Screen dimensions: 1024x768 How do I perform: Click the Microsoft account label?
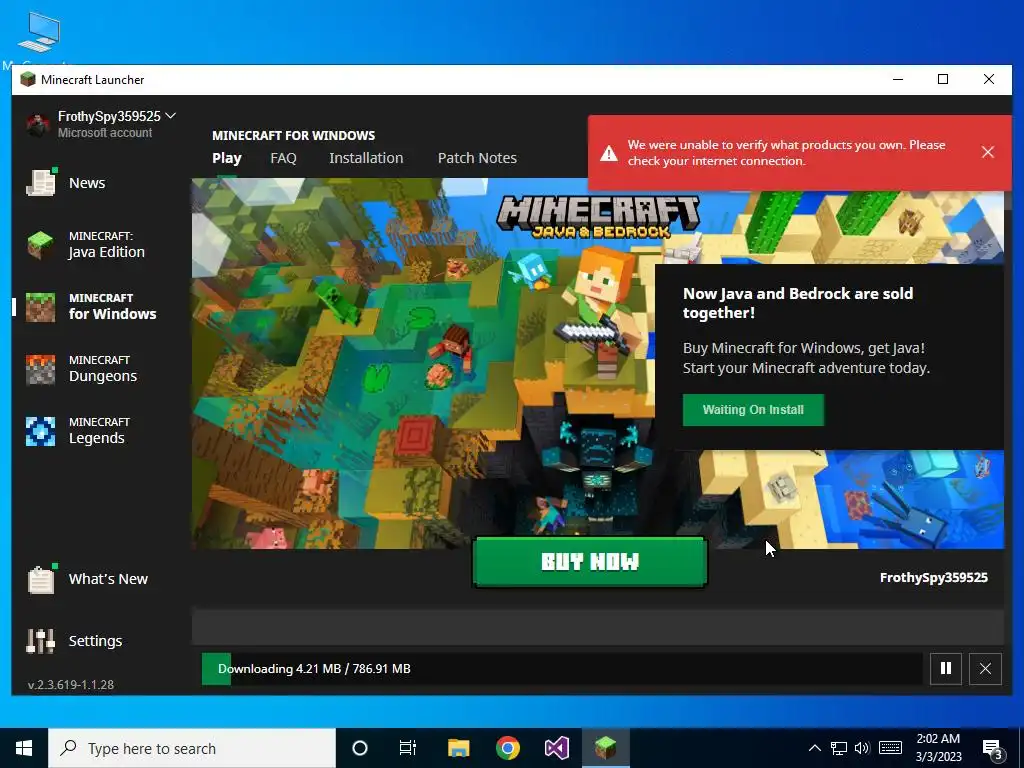click(104, 133)
